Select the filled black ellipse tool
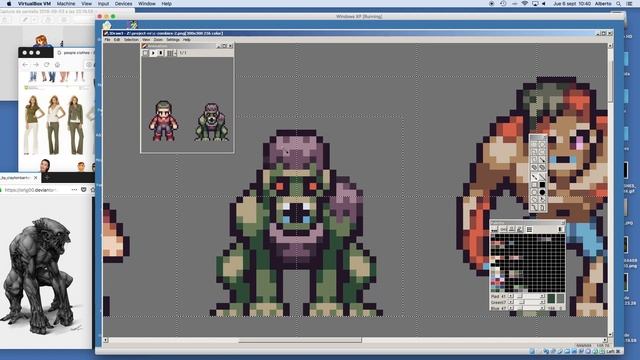The width and height of the screenshot is (640, 360). coord(542,192)
